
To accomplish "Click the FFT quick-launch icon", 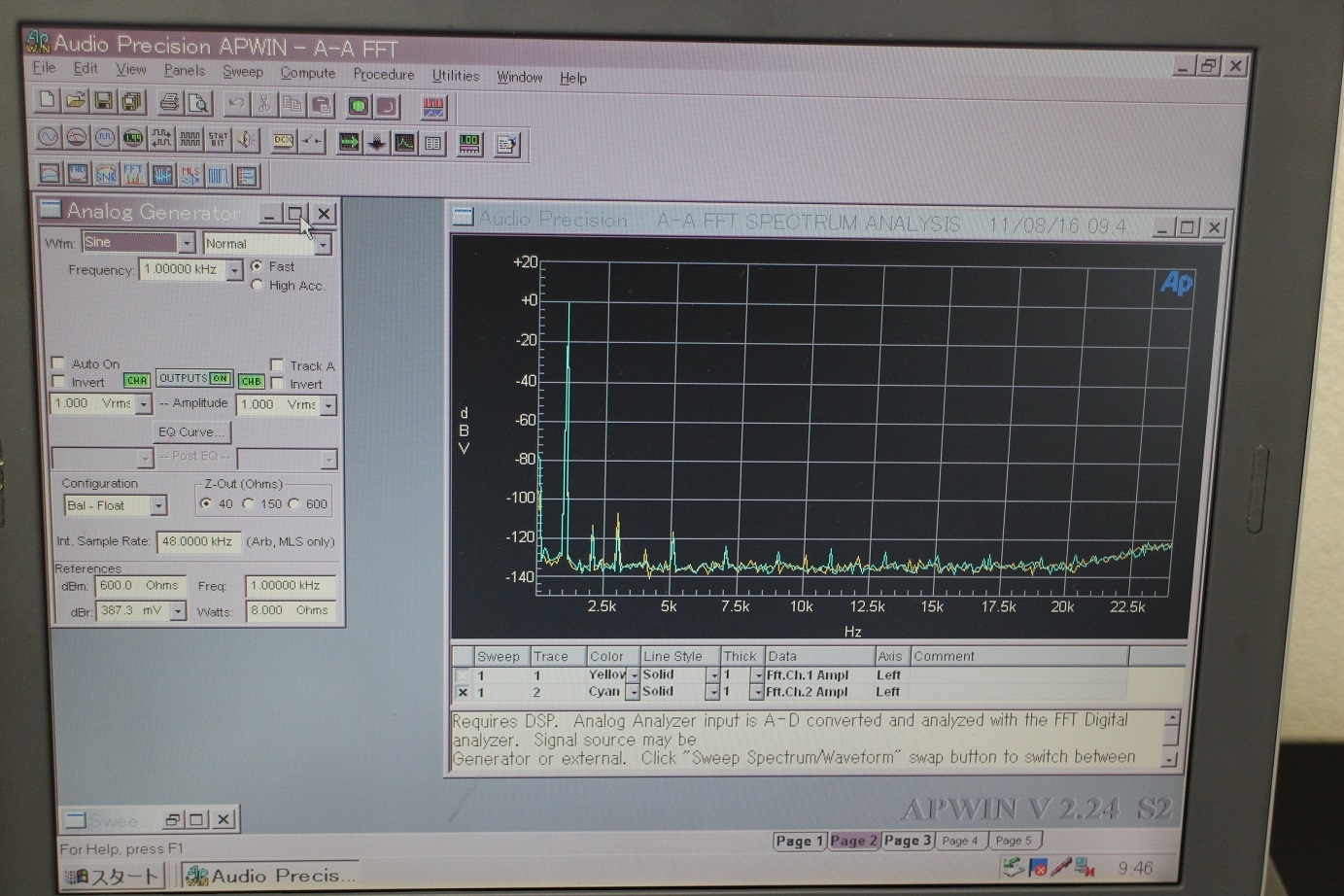I will (133, 175).
